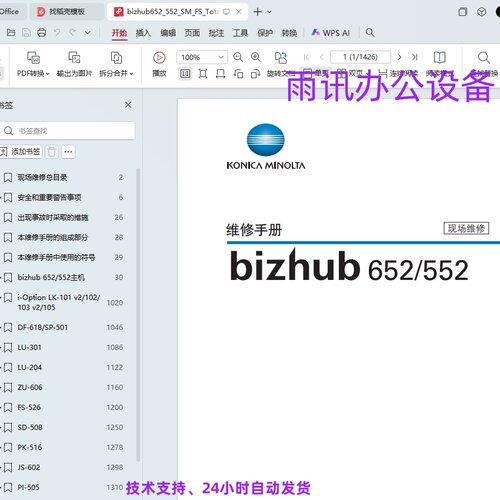Close the bizhub652_552 document tab
Screen dimensions: 500x500
[x=239, y=12]
